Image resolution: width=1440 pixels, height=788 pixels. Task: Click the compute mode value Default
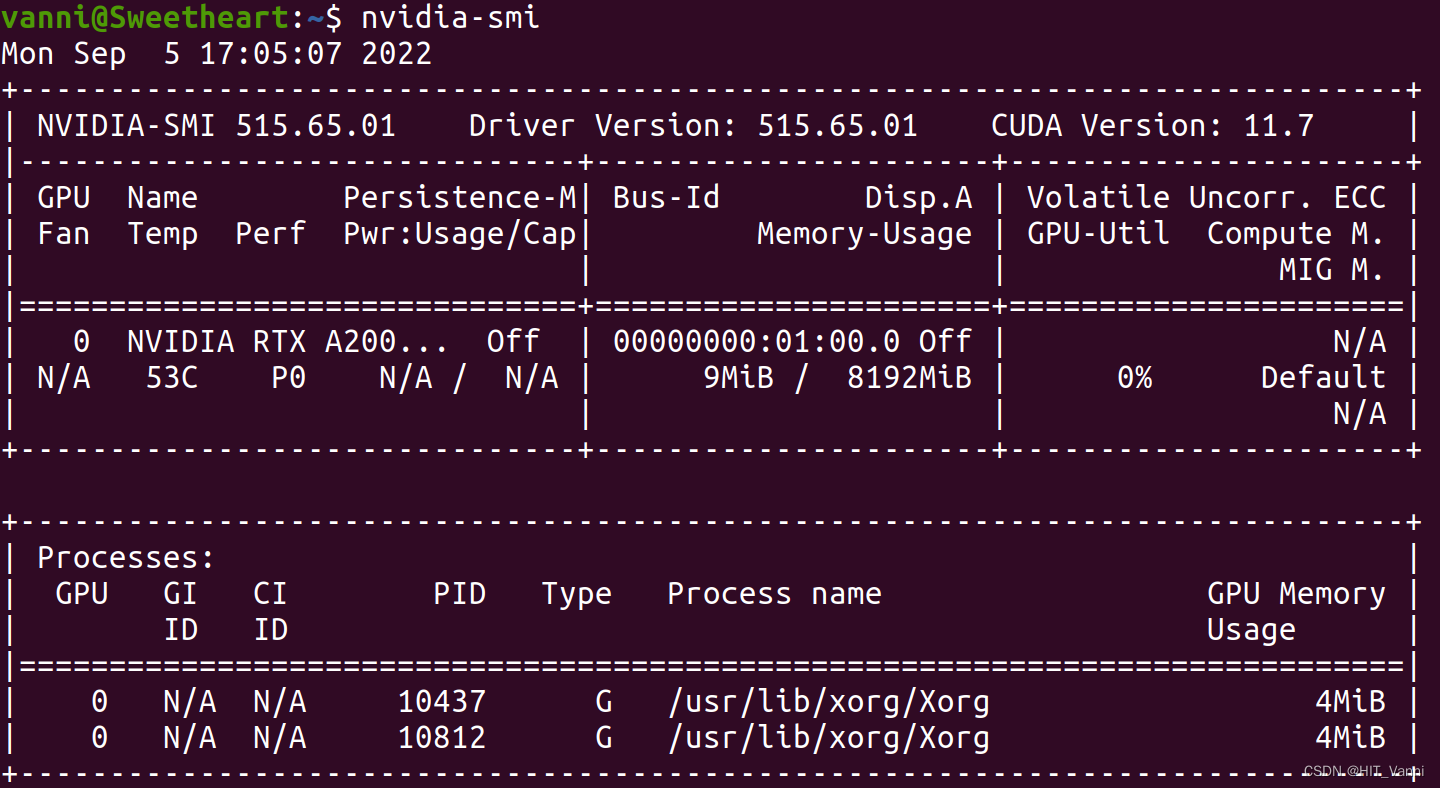(x=1323, y=377)
